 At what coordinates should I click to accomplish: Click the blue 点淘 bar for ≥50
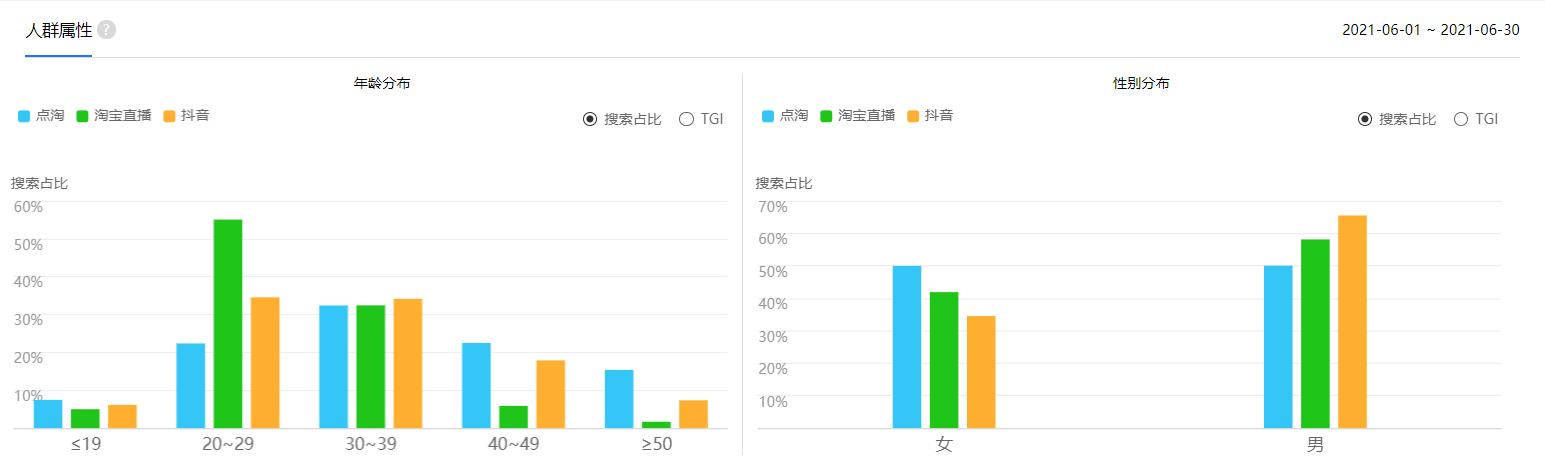click(x=619, y=398)
